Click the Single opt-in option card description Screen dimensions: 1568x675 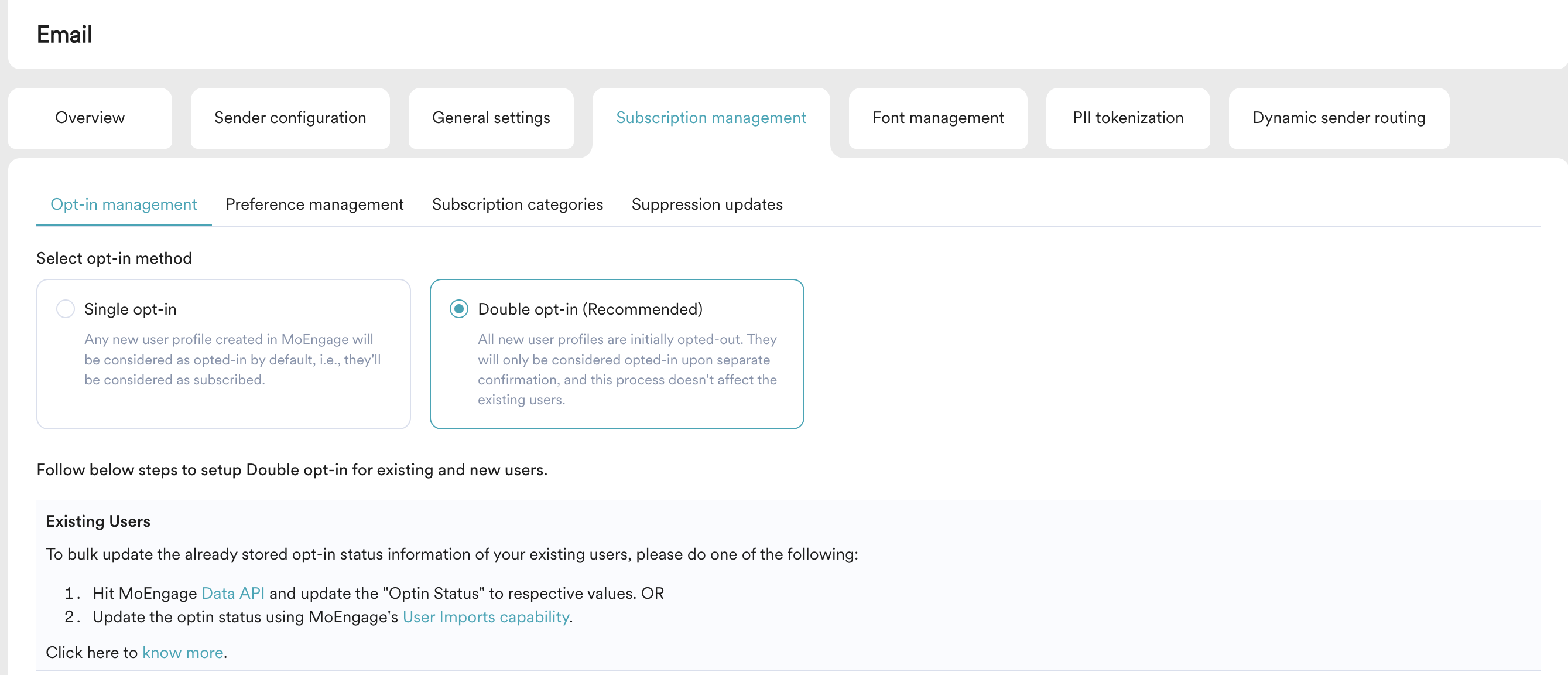point(232,359)
